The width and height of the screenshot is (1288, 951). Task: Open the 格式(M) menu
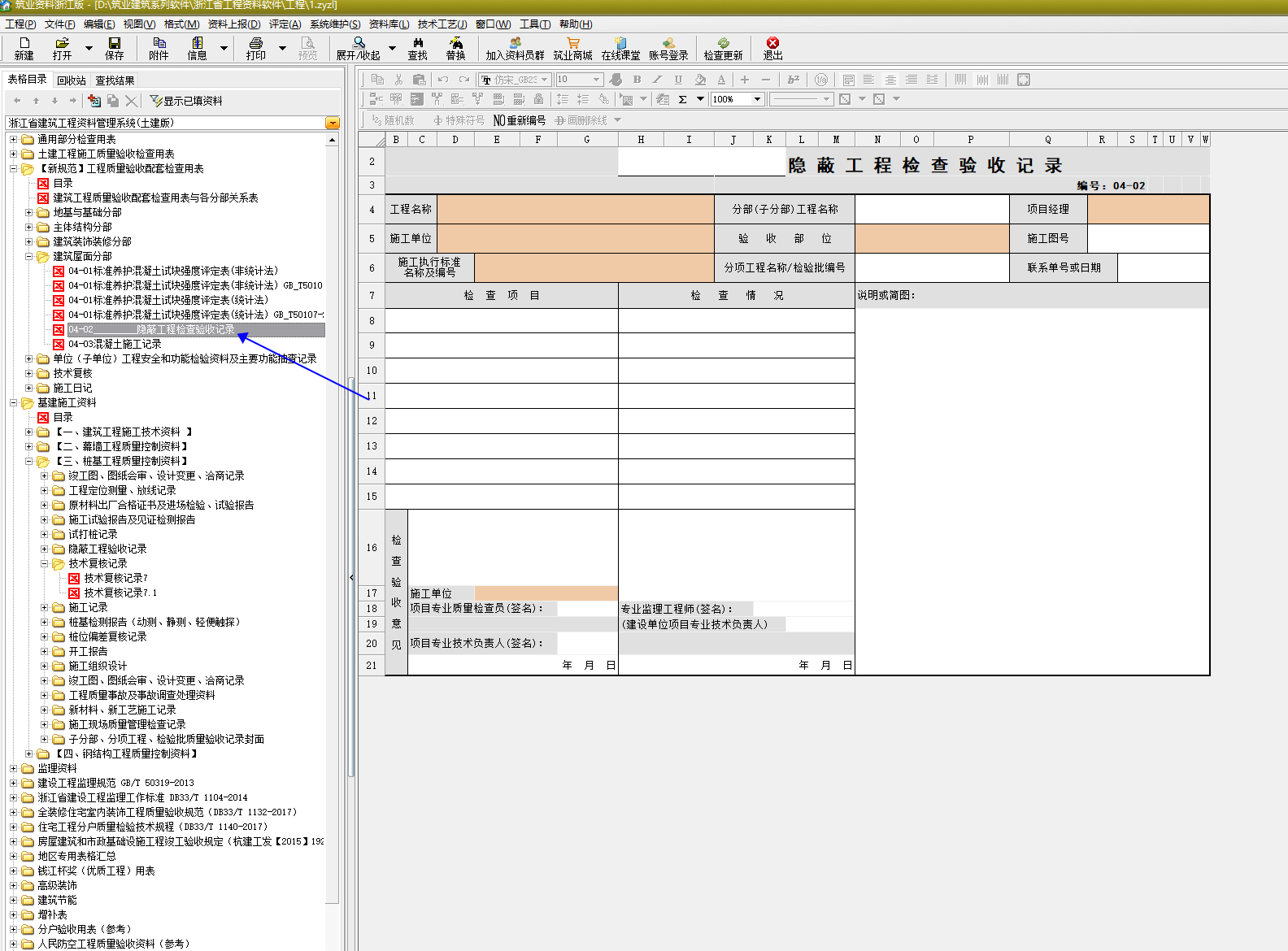point(181,24)
